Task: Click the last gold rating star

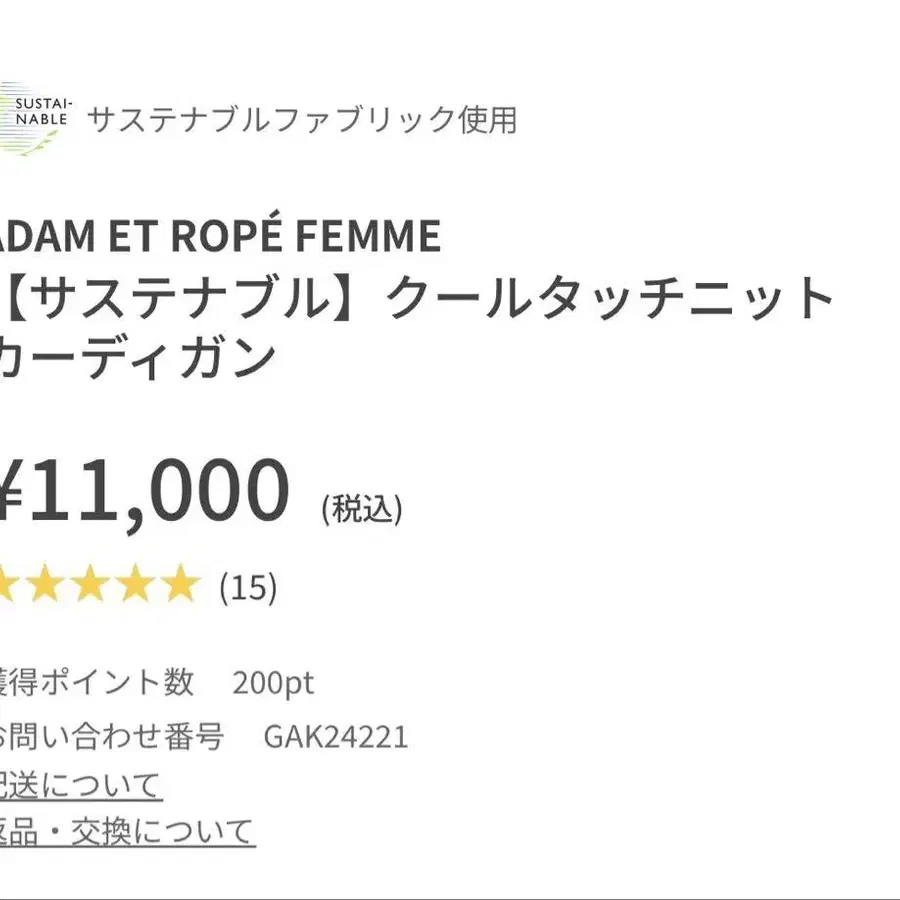Action: 180,583
